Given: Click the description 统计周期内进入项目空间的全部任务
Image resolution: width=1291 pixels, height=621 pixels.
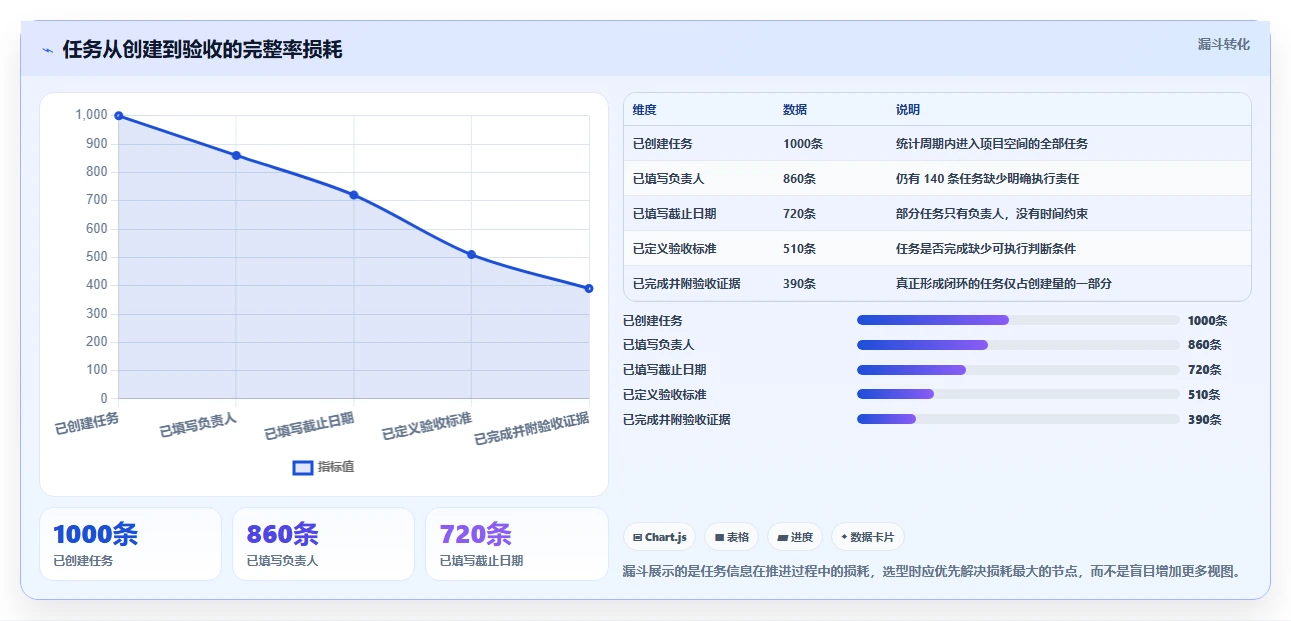Looking at the screenshot, I should coord(992,144).
